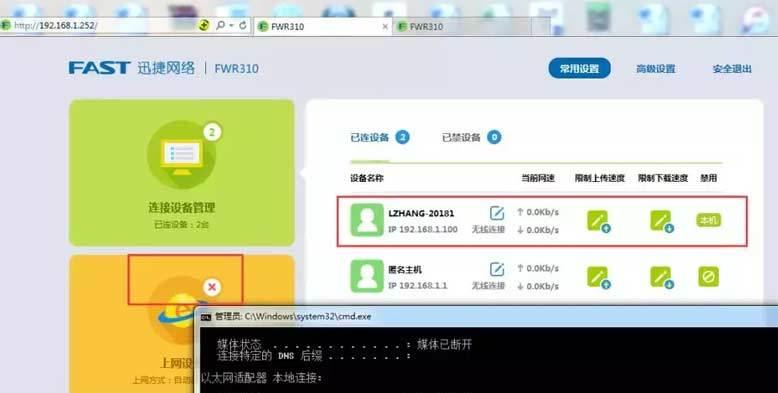Edit the name of 匿名主机 device
The width and height of the screenshot is (778, 393).
pyautogui.click(x=497, y=269)
